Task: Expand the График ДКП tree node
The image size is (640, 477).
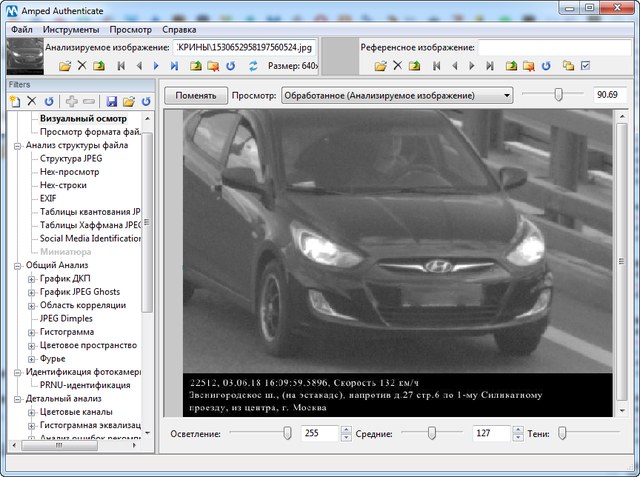Action: click(x=32, y=278)
